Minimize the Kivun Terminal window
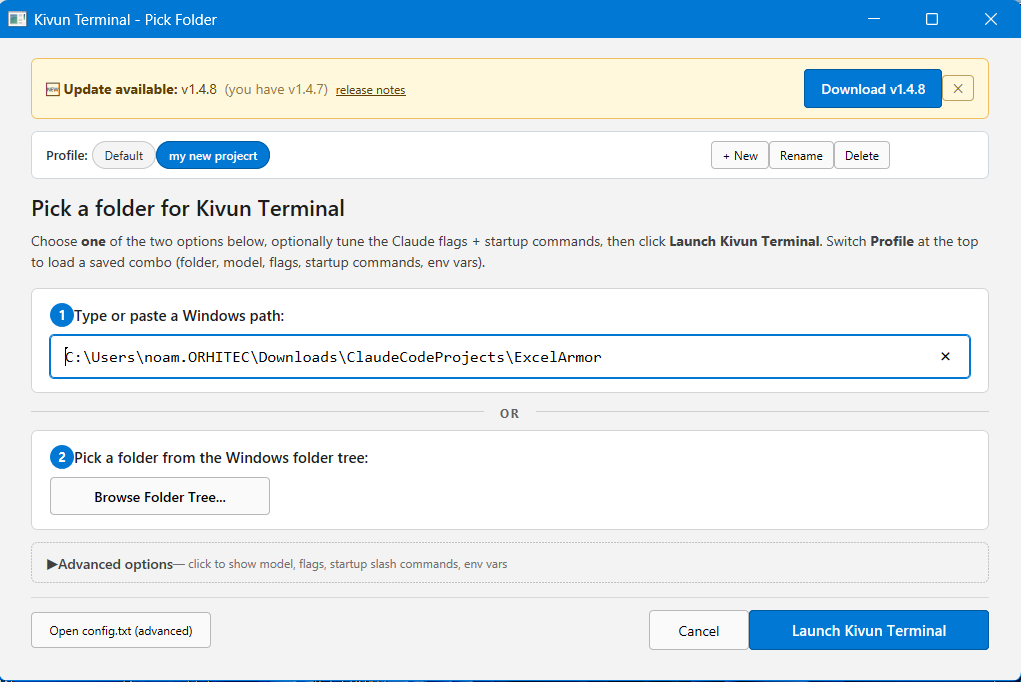Image resolution: width=1021 pixels, height=682 pixels. [x=874, y=19]
